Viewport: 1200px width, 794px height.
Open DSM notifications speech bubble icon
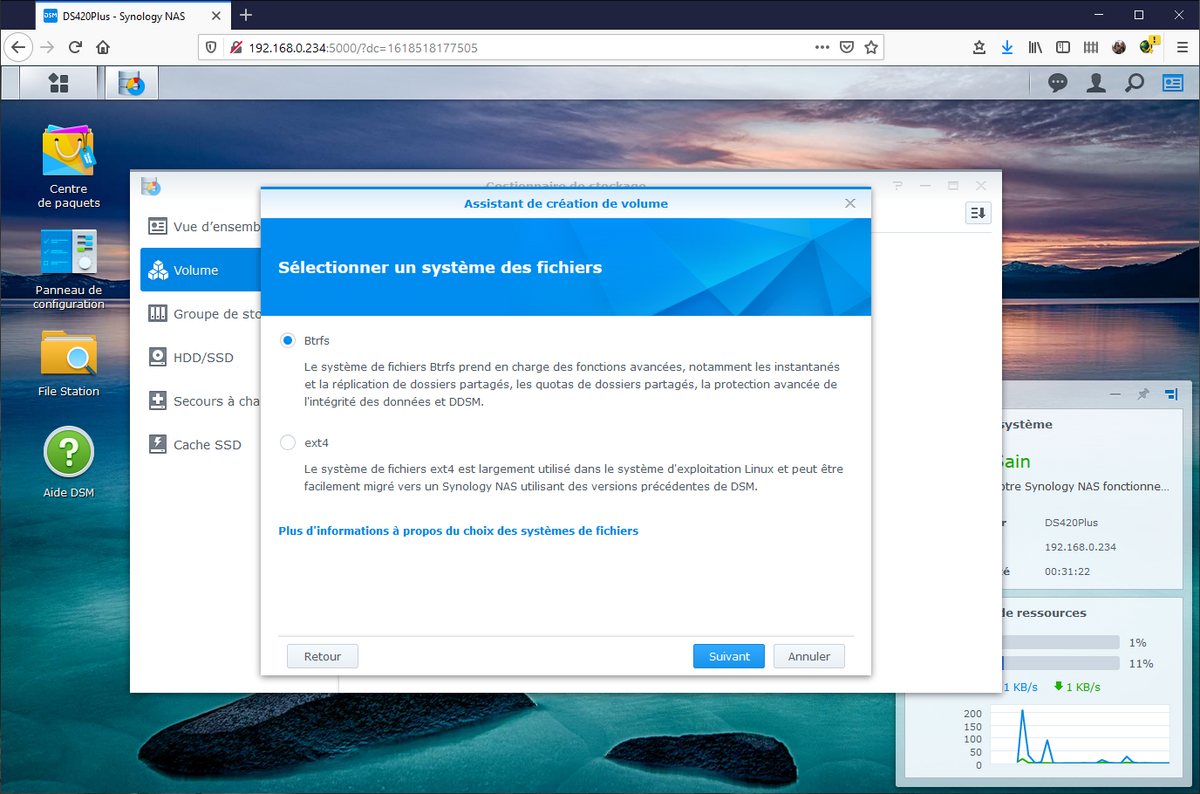coord(1057,83)
